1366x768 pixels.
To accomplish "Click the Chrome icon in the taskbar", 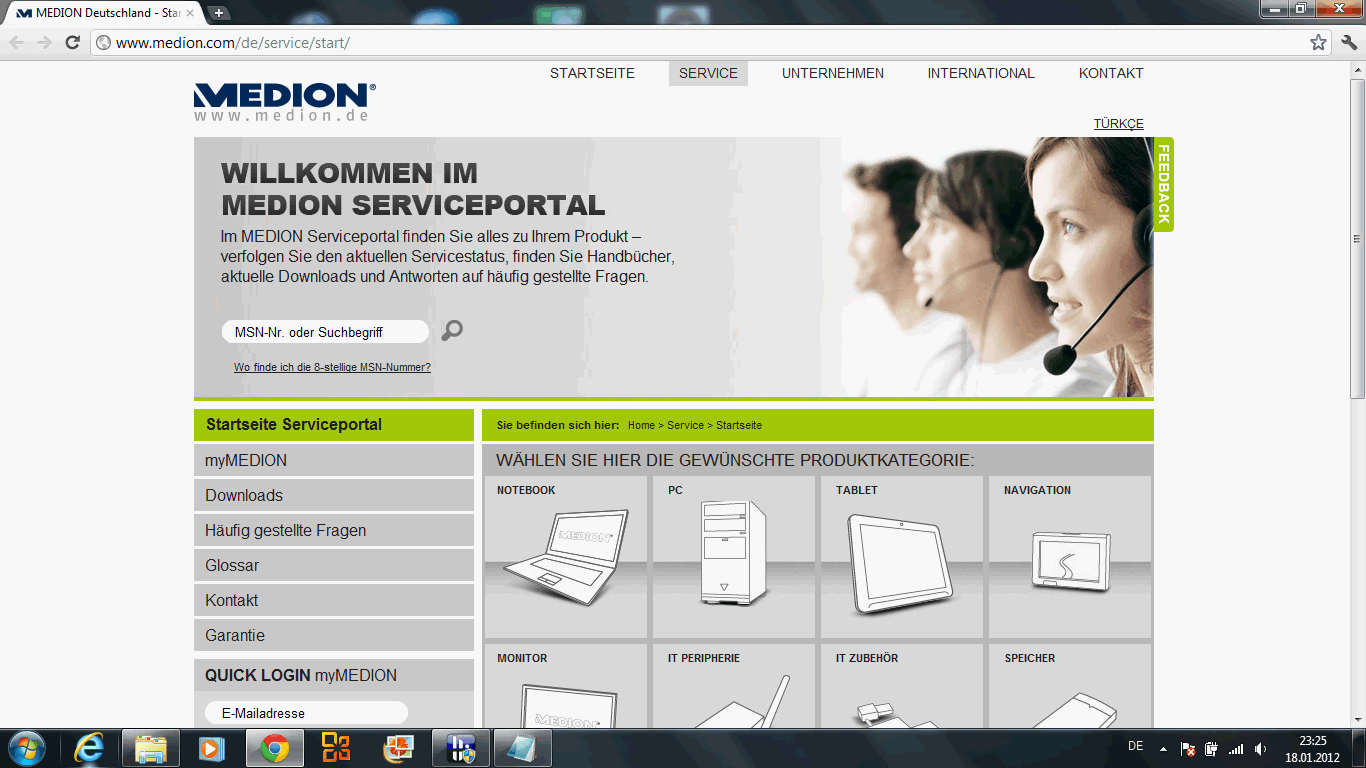I will click(275, 748).
